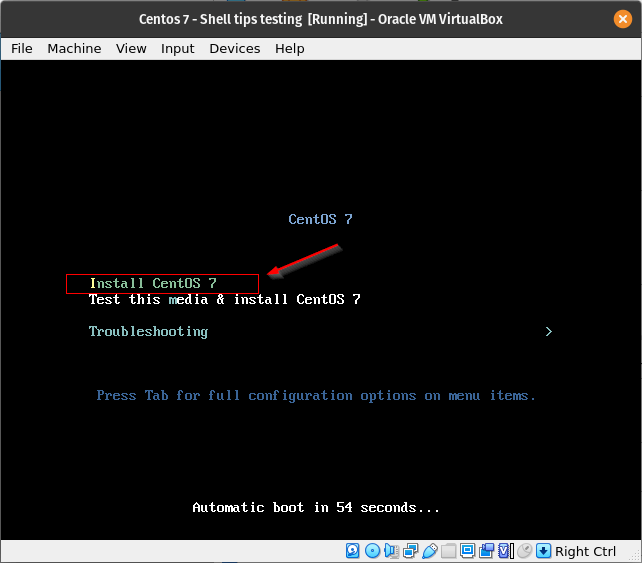Click the Press Tab configuration hint text

(x=316, y=396)
